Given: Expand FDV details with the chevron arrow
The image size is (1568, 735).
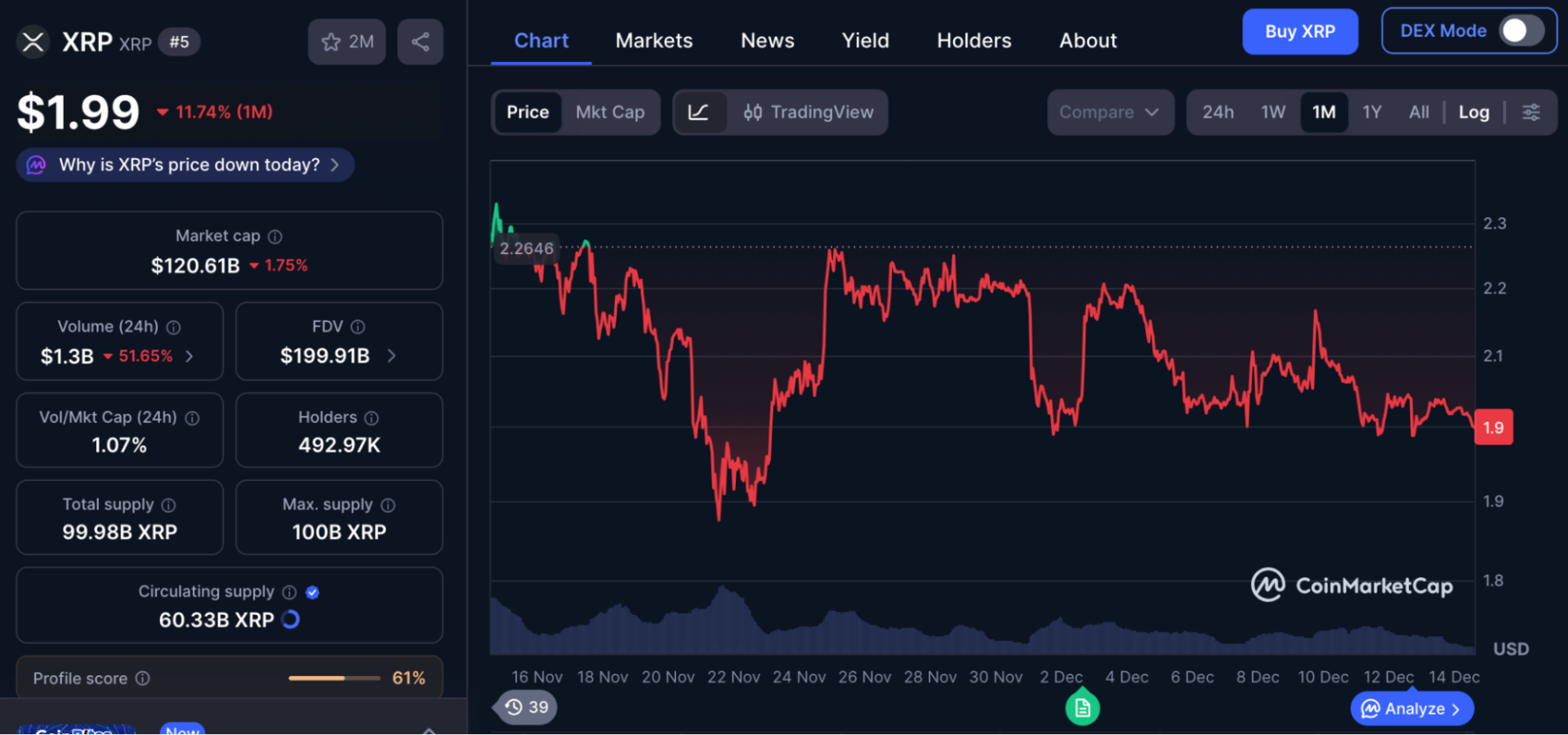Looking at the screenshot, I should coord(390,356).
